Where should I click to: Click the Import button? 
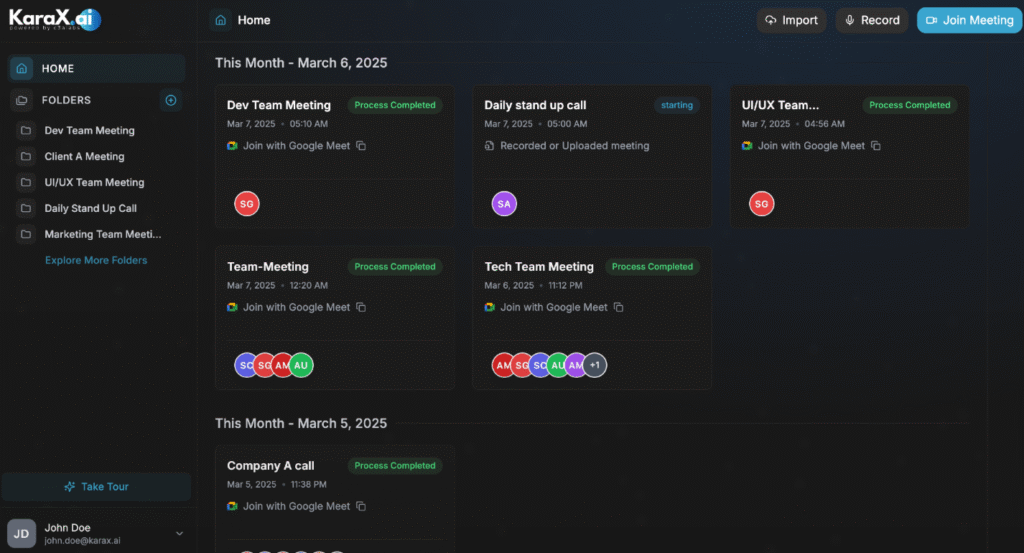click(791, 20)
